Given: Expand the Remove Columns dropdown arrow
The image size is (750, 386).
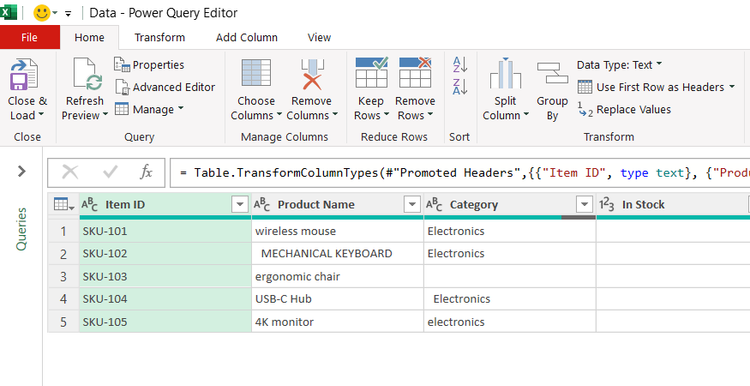Looking at the screenshot, I should click(x=335, y=115).
